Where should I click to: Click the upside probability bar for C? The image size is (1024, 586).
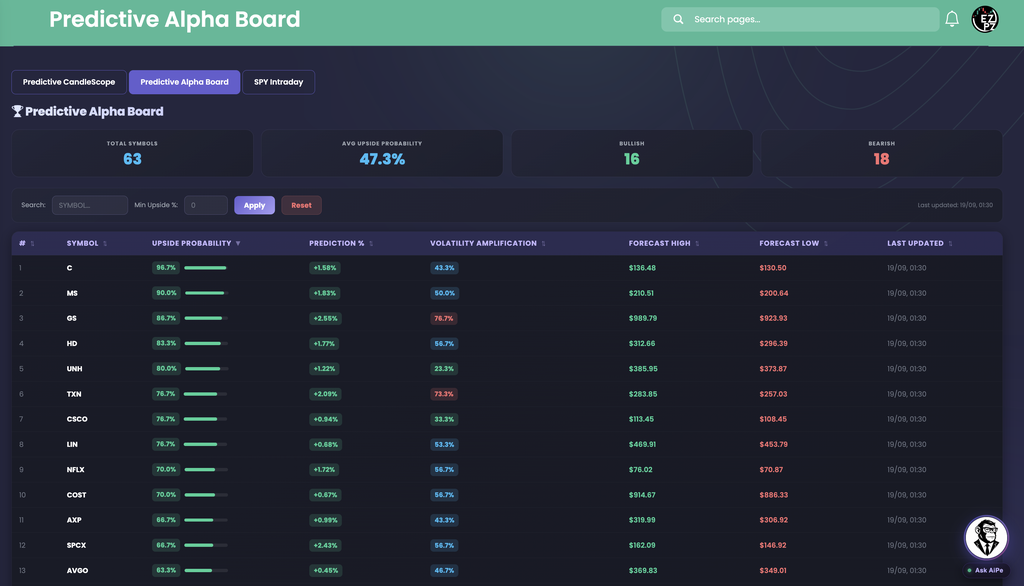206,268
